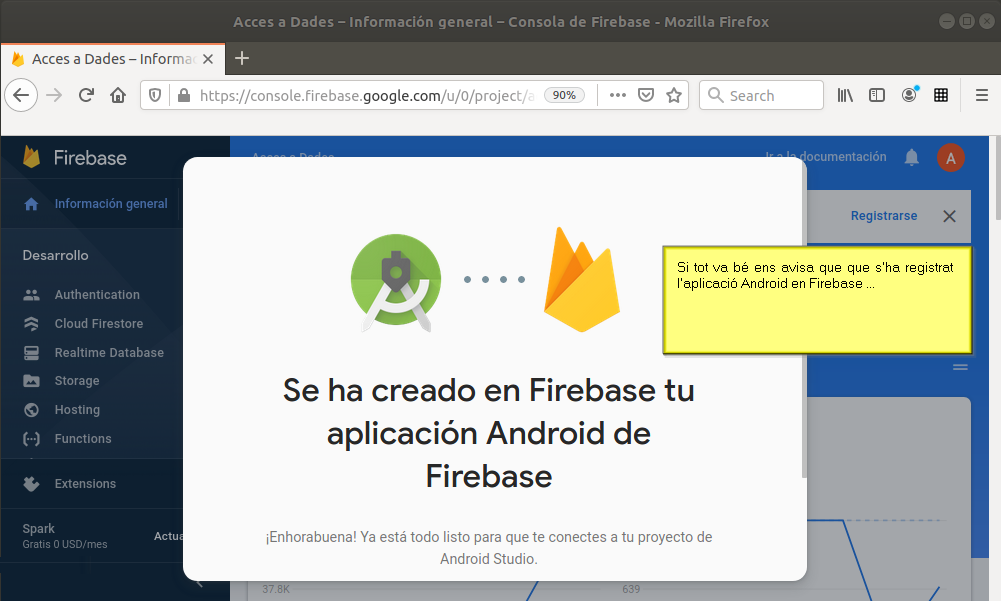Open Información general in sidebar
This screenshot has width=1001, height=601.
tap(111, 204)
